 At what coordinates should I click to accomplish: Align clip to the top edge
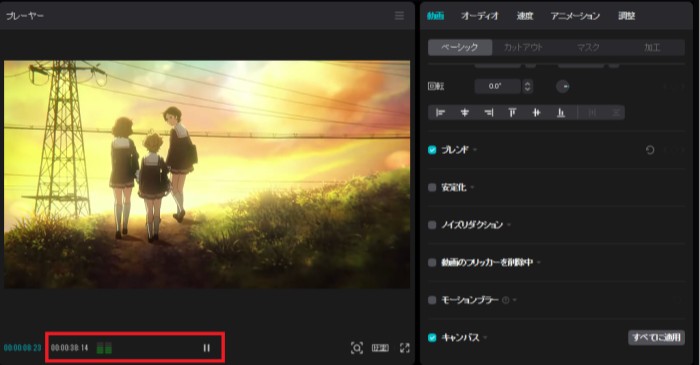coord(512,113)
